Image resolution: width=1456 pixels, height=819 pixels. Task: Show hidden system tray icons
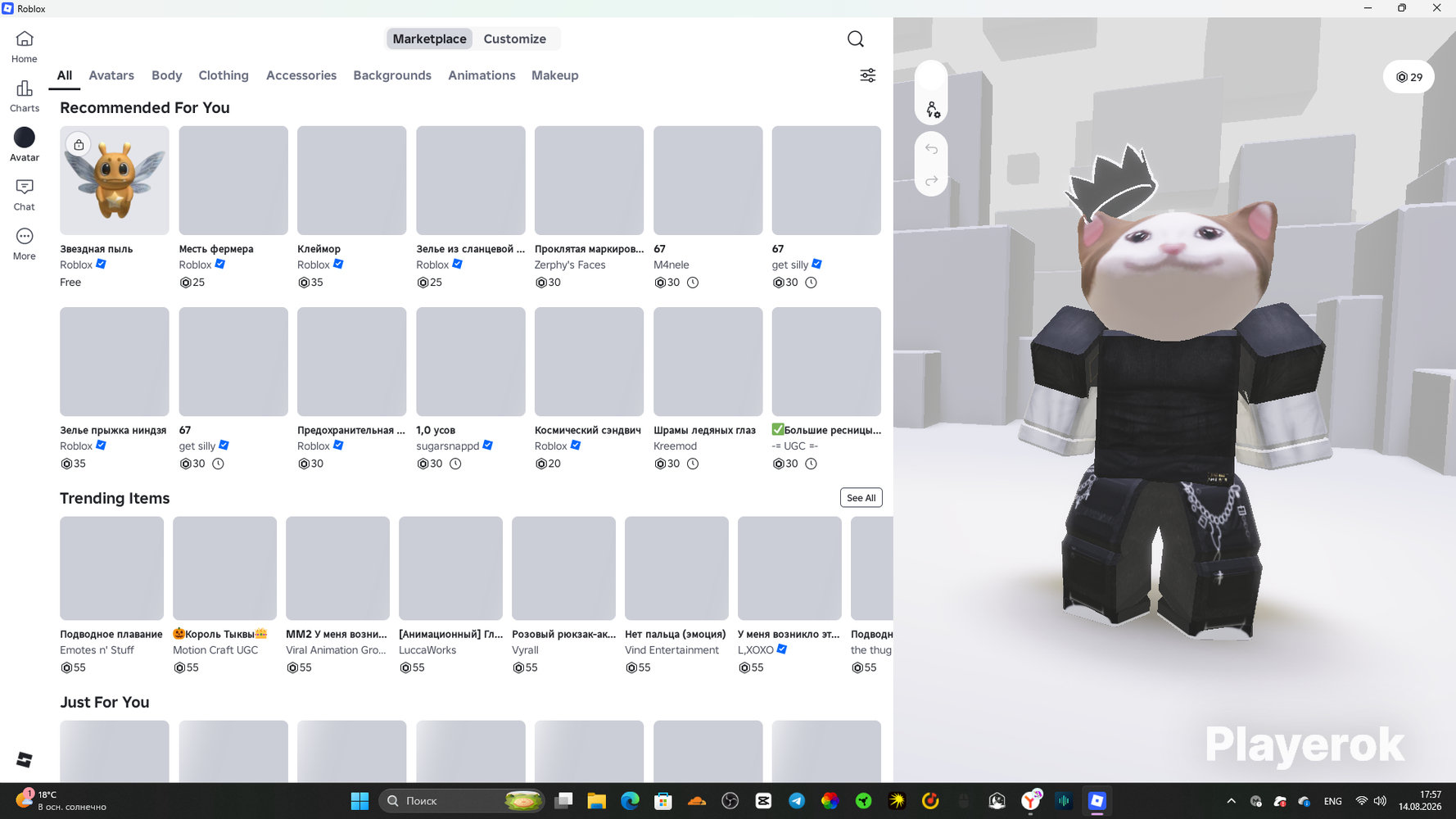pos(1231,801)
